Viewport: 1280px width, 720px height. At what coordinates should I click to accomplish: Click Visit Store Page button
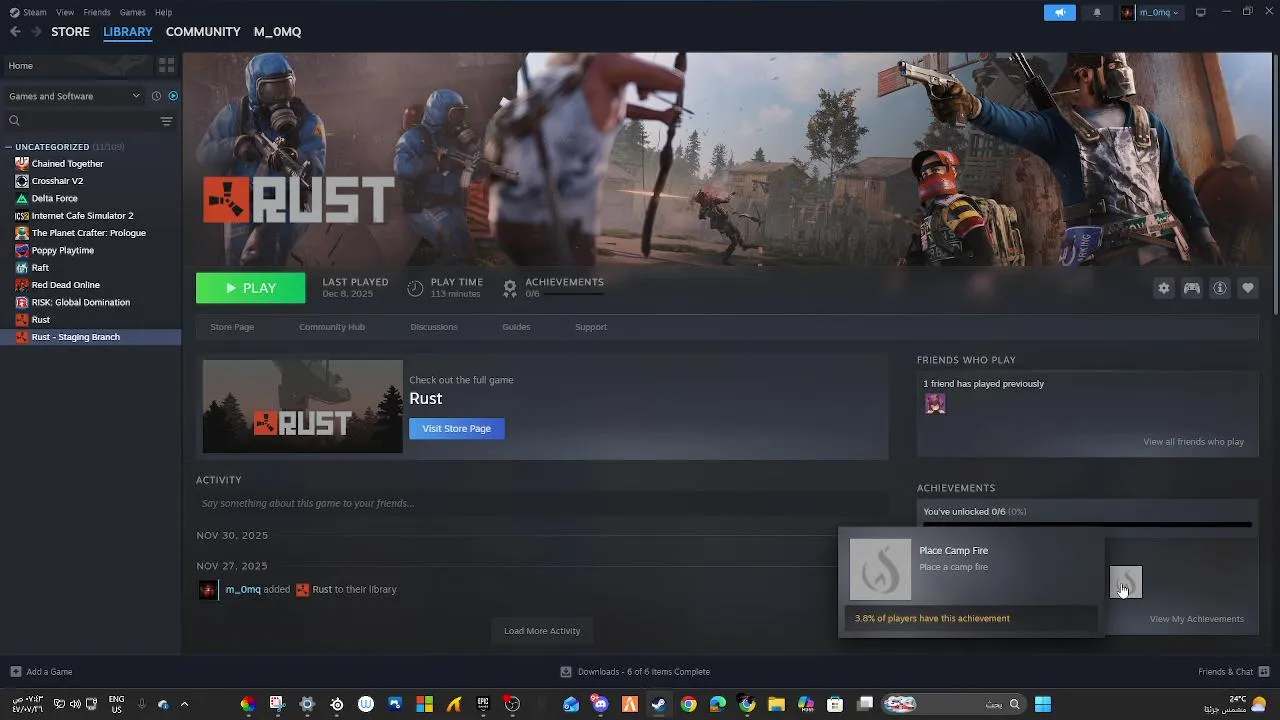457,428
